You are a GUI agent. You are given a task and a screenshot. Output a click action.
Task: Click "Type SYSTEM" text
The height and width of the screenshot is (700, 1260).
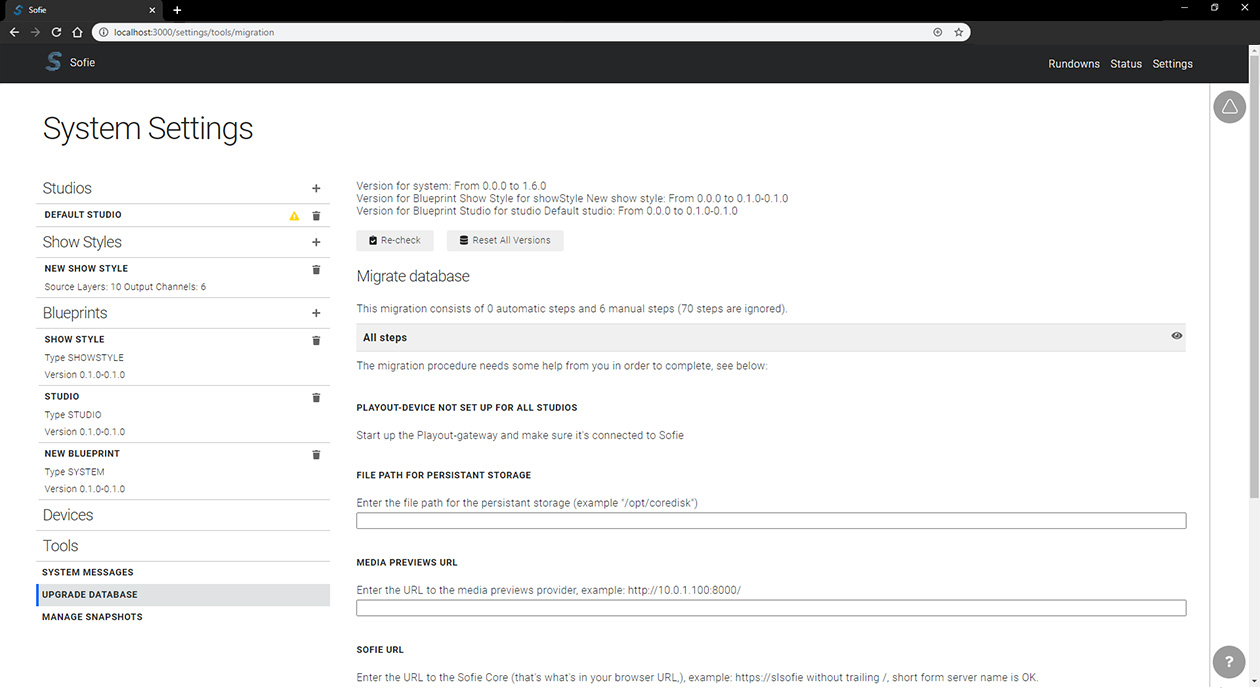click(74, 472)
